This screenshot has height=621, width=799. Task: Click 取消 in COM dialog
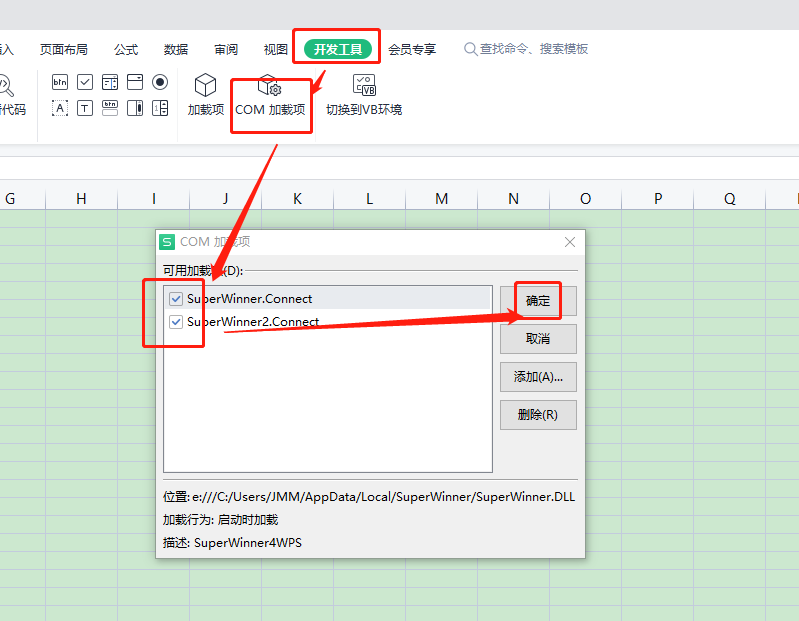538,339
